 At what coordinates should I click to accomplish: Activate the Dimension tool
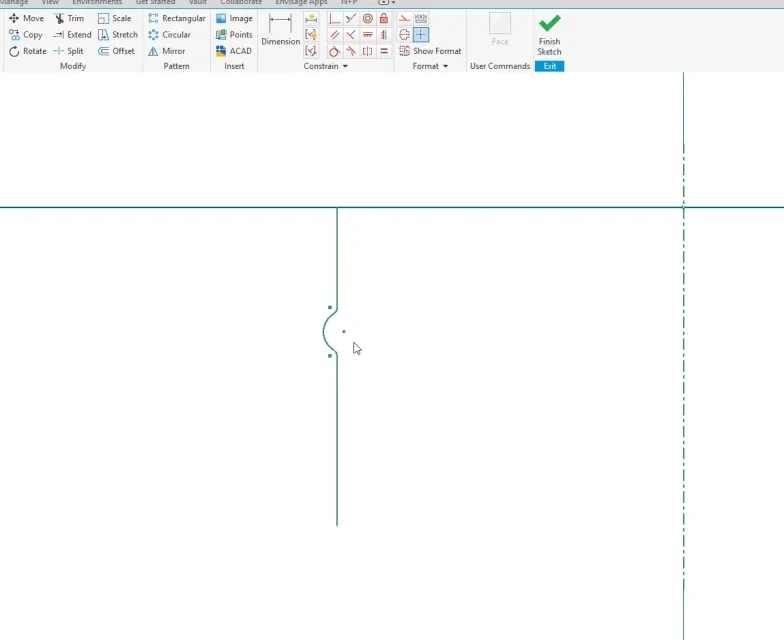pyautogui.click(x=280, y=30)
